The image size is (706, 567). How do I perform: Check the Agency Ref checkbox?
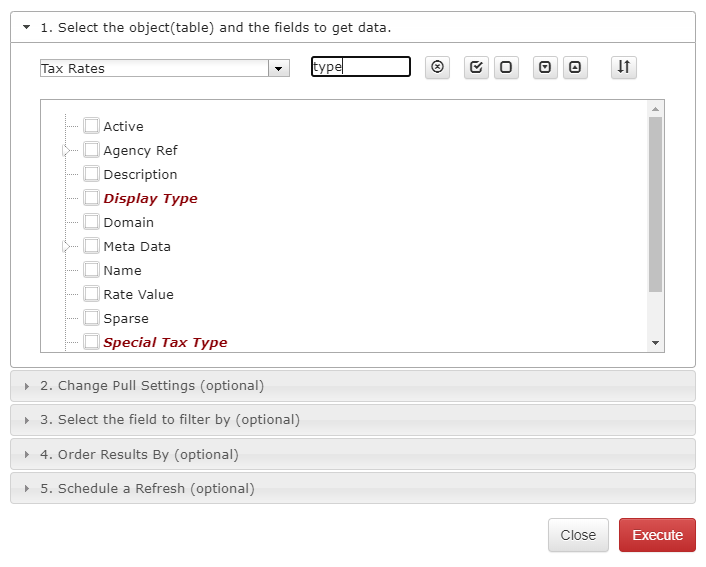point(91,150)
